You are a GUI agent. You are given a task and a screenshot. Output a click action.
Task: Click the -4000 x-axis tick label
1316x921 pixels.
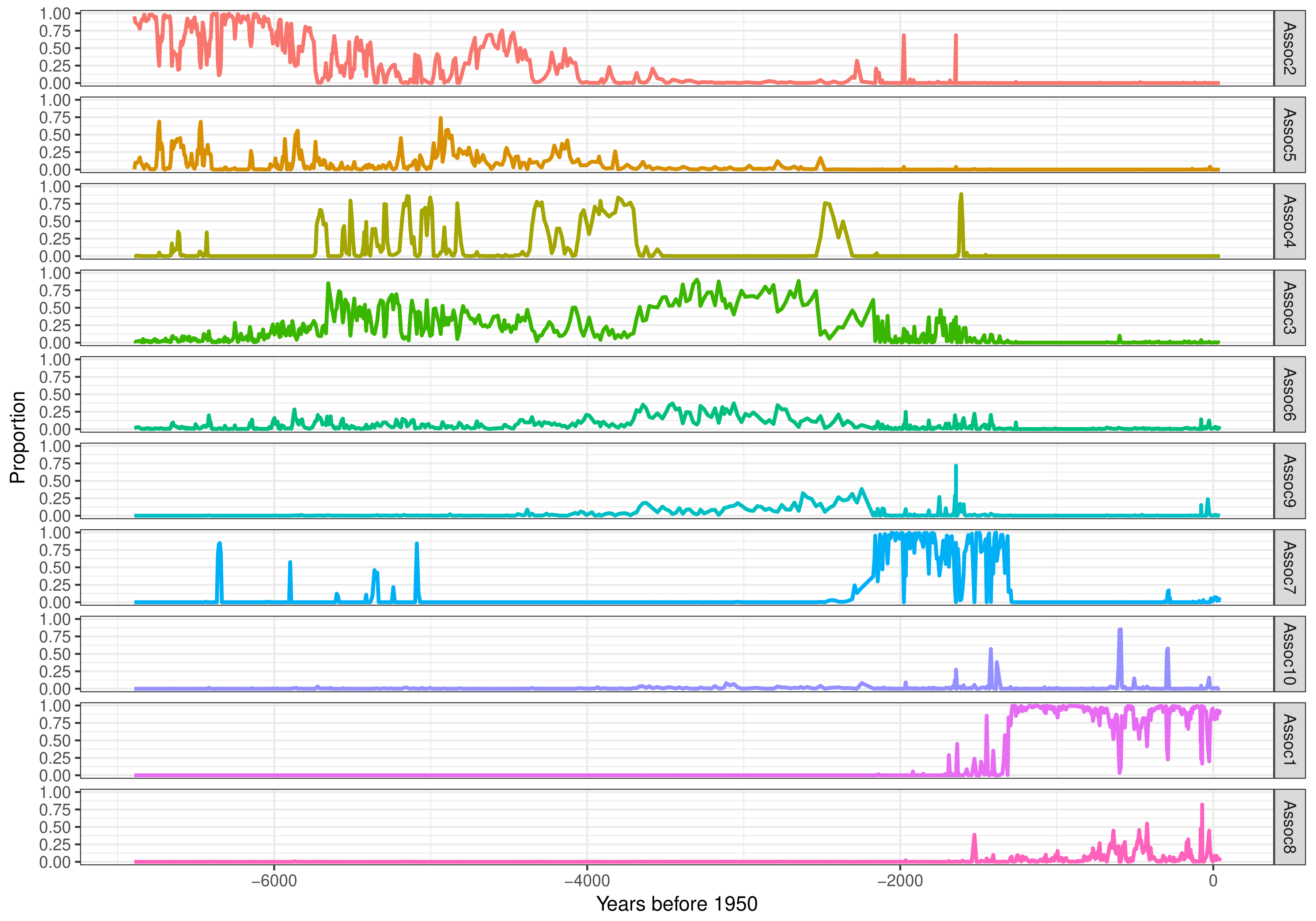tap(587, 880)
